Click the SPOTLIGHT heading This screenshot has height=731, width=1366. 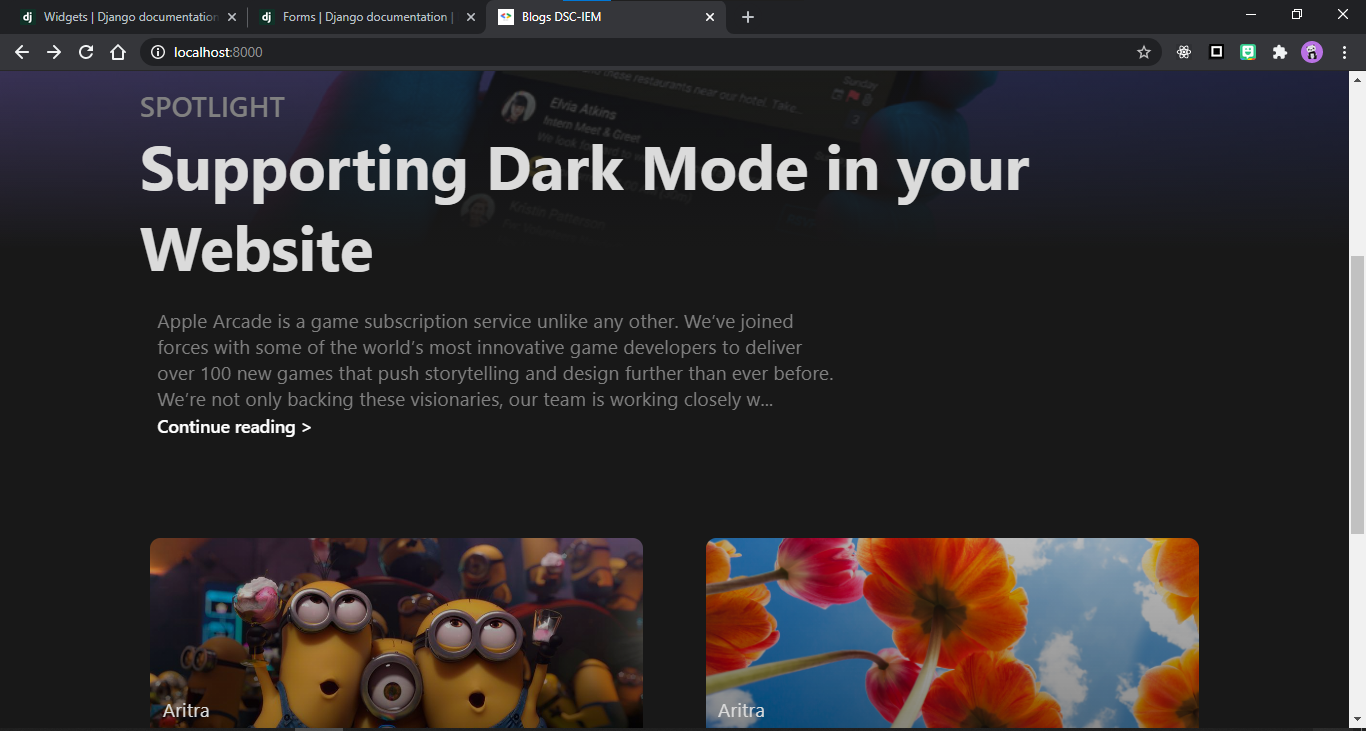coord(212,107)
